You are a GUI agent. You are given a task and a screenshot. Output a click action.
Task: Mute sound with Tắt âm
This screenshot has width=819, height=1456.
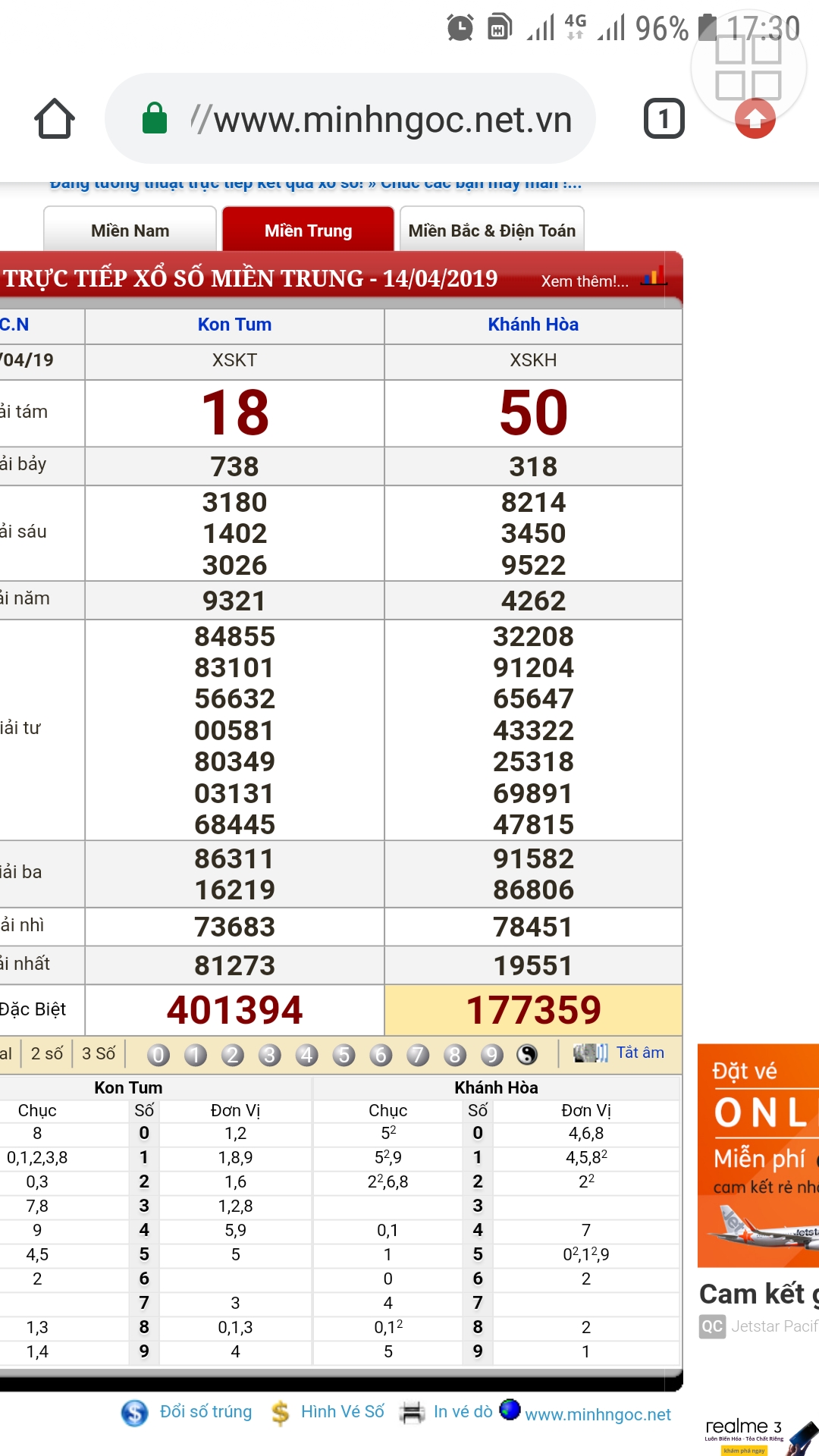[640, 1053]
